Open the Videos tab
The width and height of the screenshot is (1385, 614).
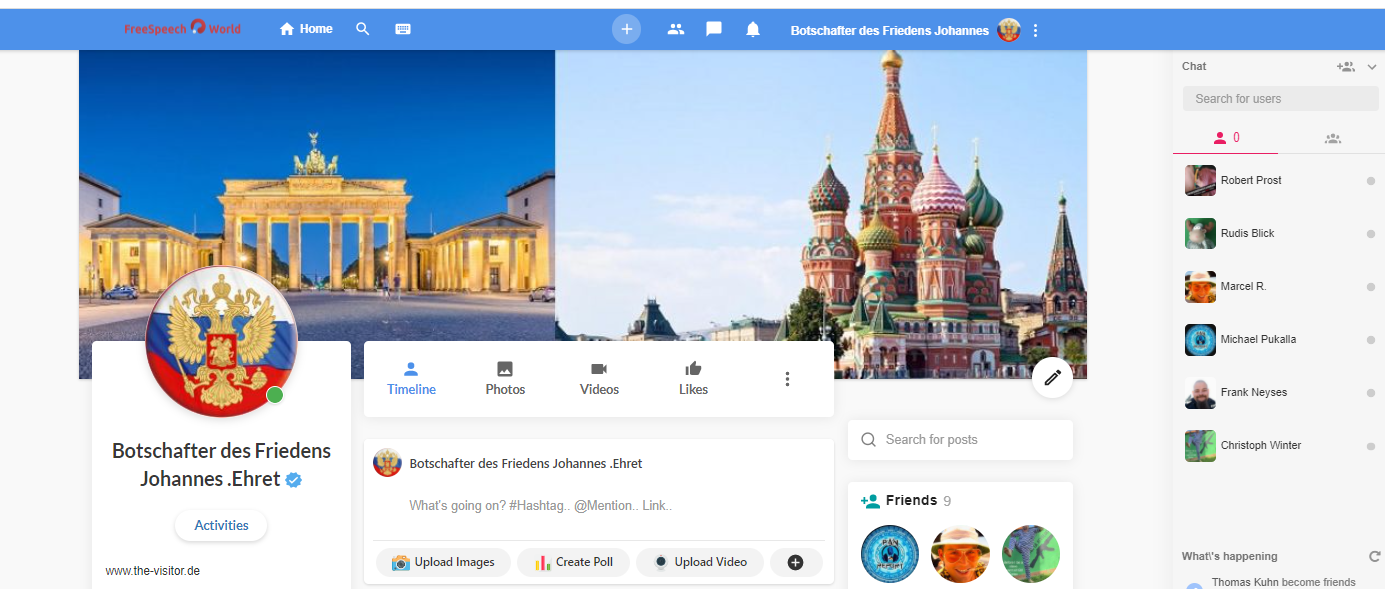tap(599, 379)
